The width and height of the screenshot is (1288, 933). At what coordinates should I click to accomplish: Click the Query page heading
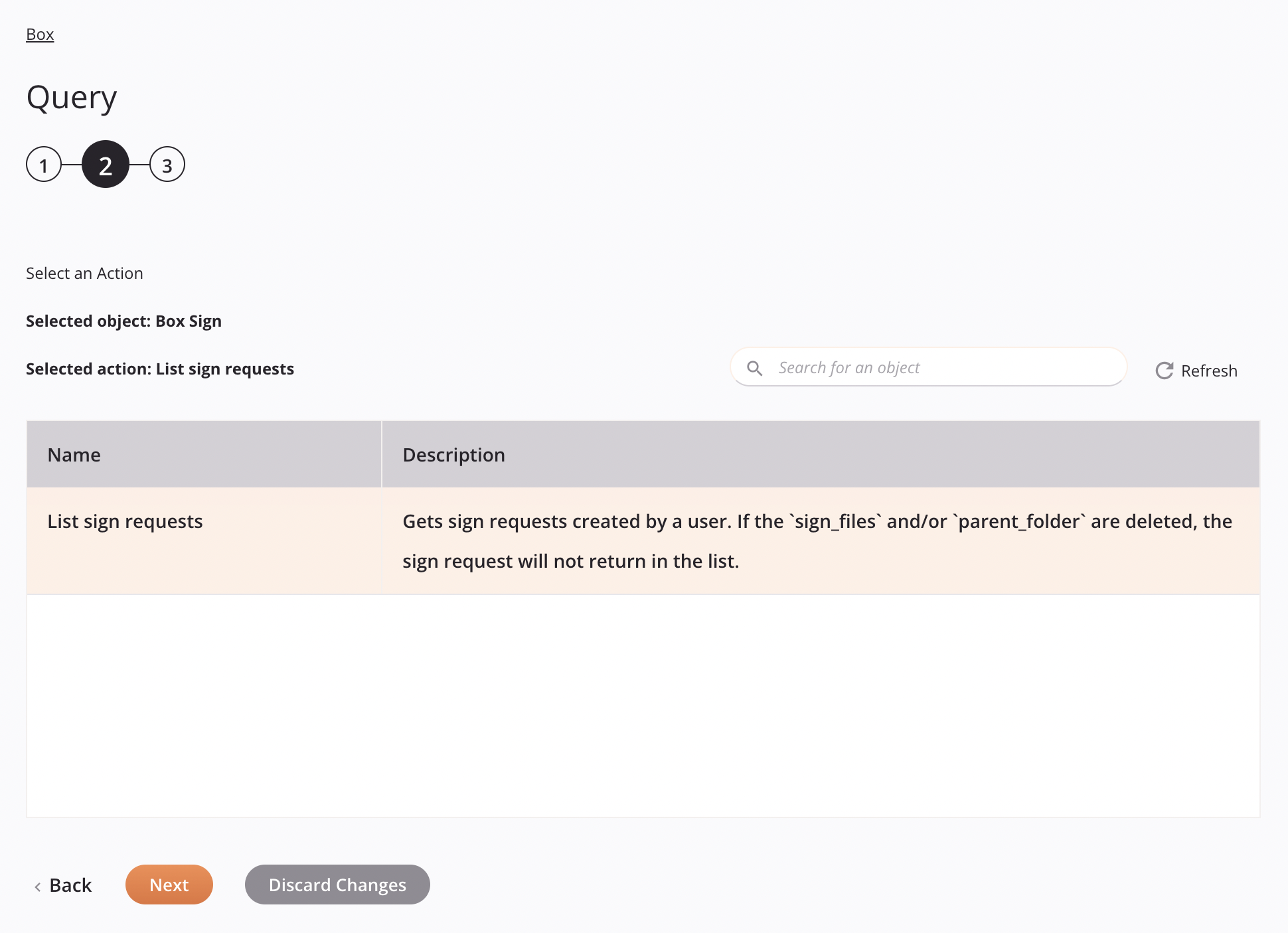[72, 98]
